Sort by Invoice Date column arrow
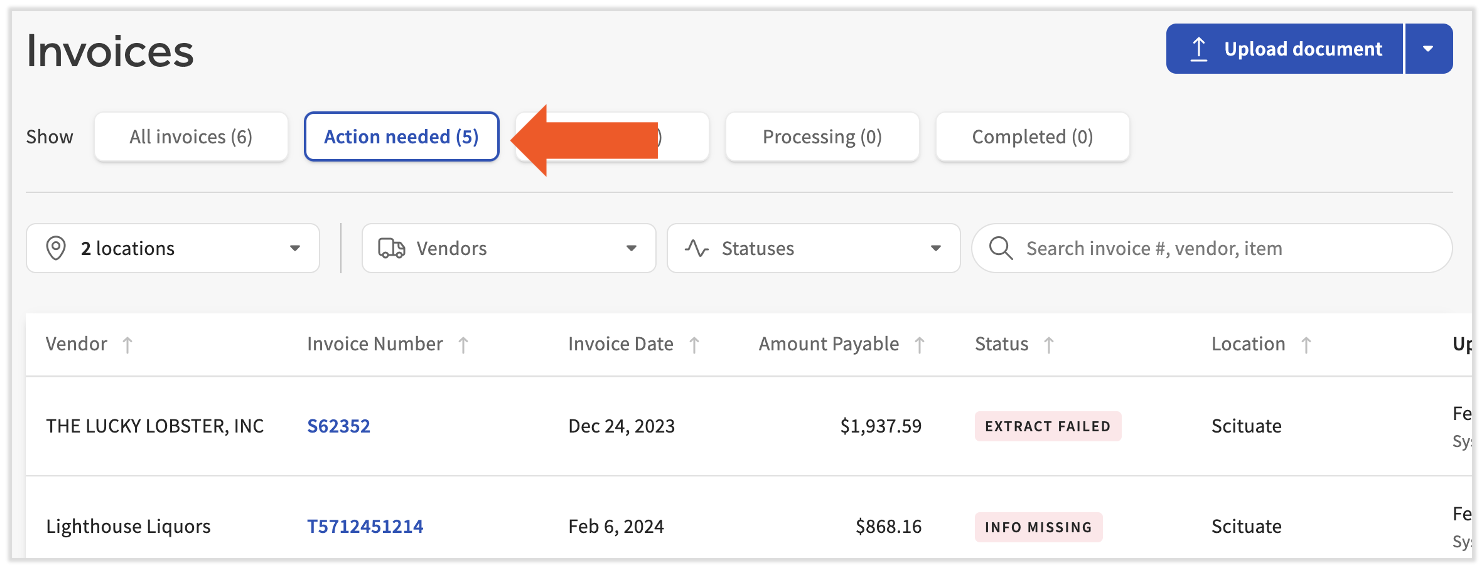This screenshot has width=1484, height=572. coord(694,345)
